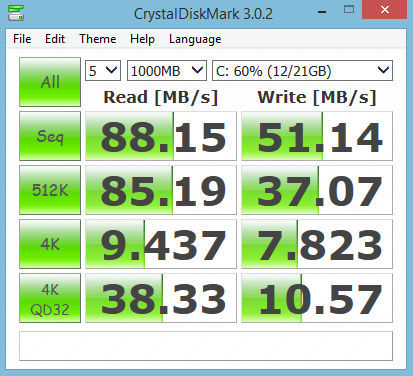Start the 512K test
Viewport: 413px width, 376px height.
click(x=50, y=190)
